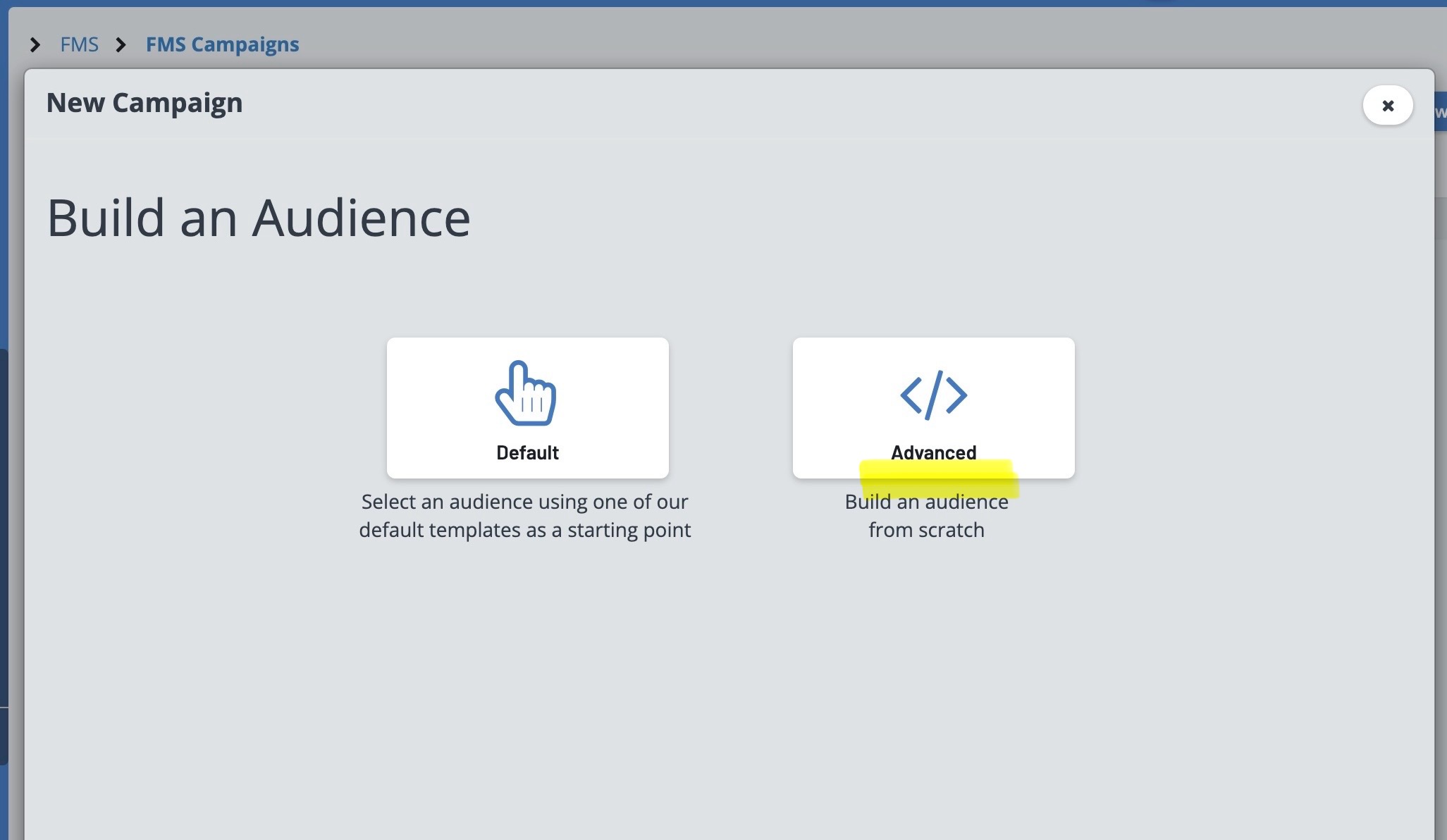Click the New Campaign dialog title
Viewport: 1447px width, 840px height.
tap(144, 103)
